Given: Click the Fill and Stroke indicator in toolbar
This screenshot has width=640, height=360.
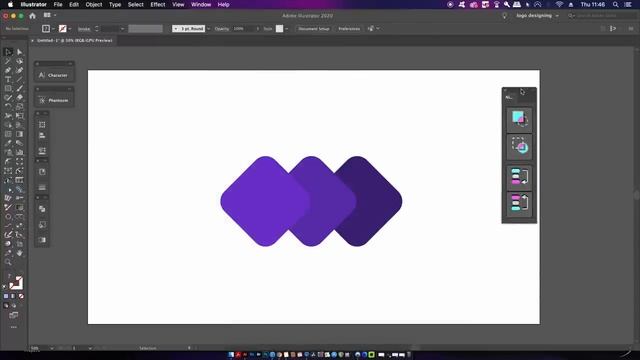Looking at the screenshot, I should (x=16, y=282).
